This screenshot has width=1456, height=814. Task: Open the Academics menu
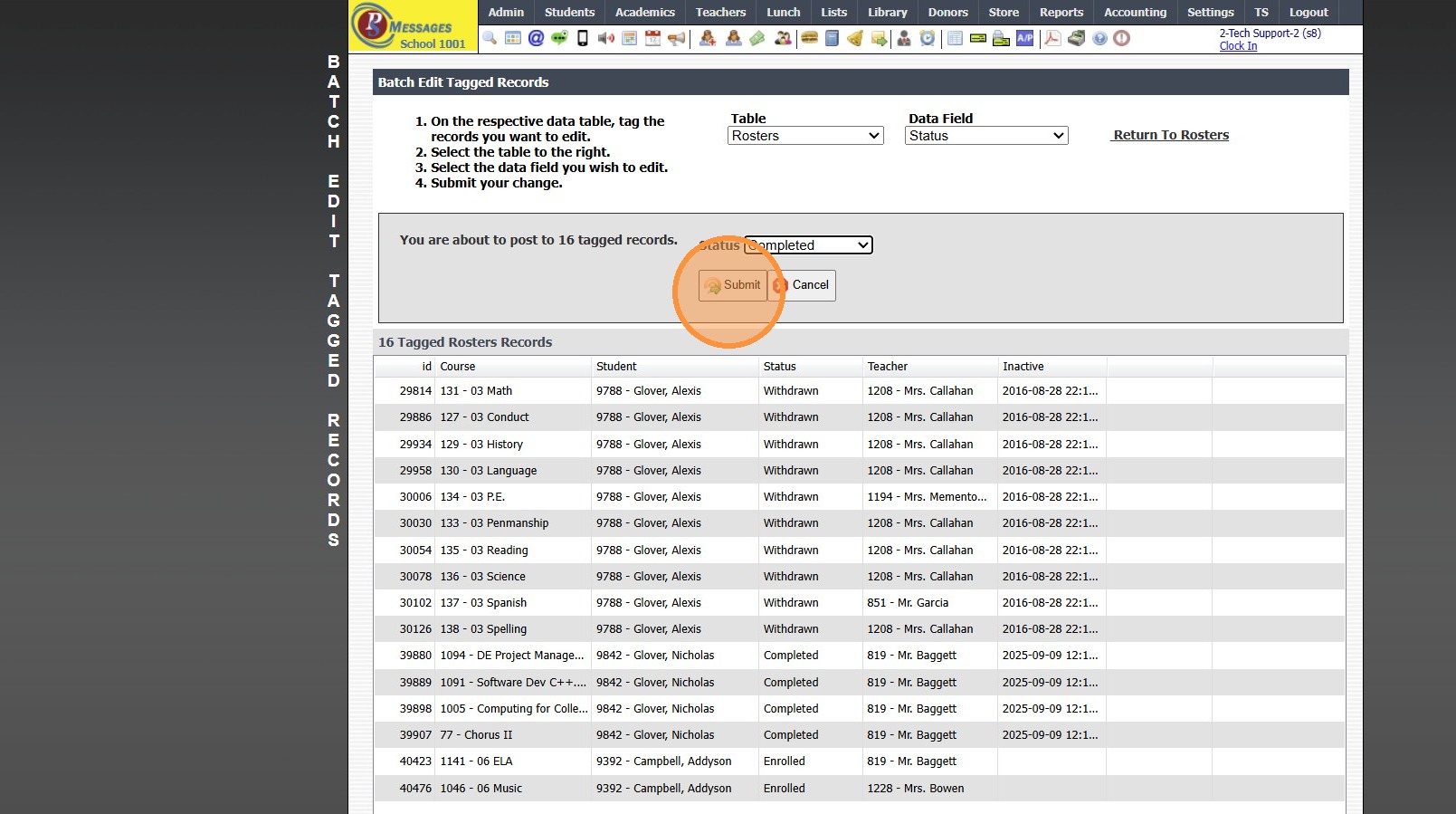645,12
